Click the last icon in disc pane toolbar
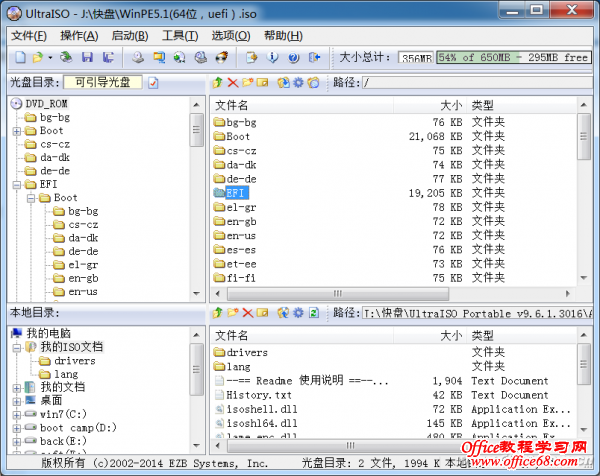 313,82
